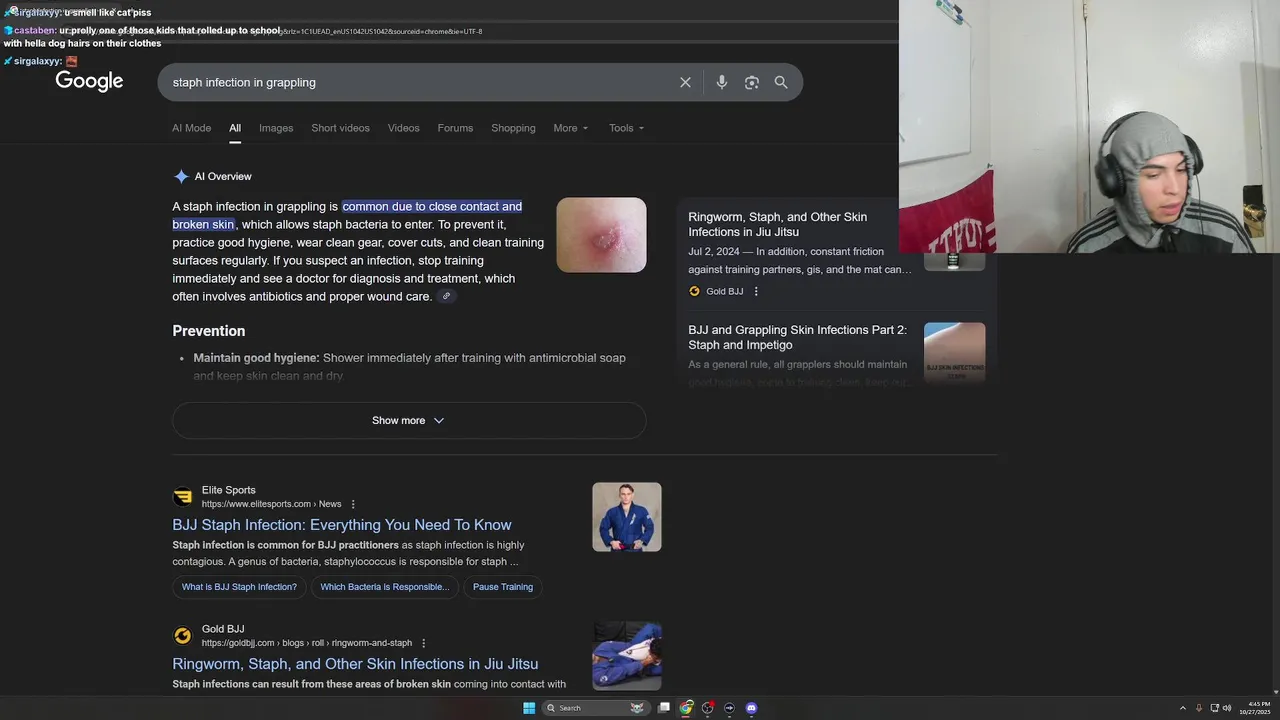Open Chrome from the taskbar
Viewport: 1280px width, 720px height.
coord(686,708)
